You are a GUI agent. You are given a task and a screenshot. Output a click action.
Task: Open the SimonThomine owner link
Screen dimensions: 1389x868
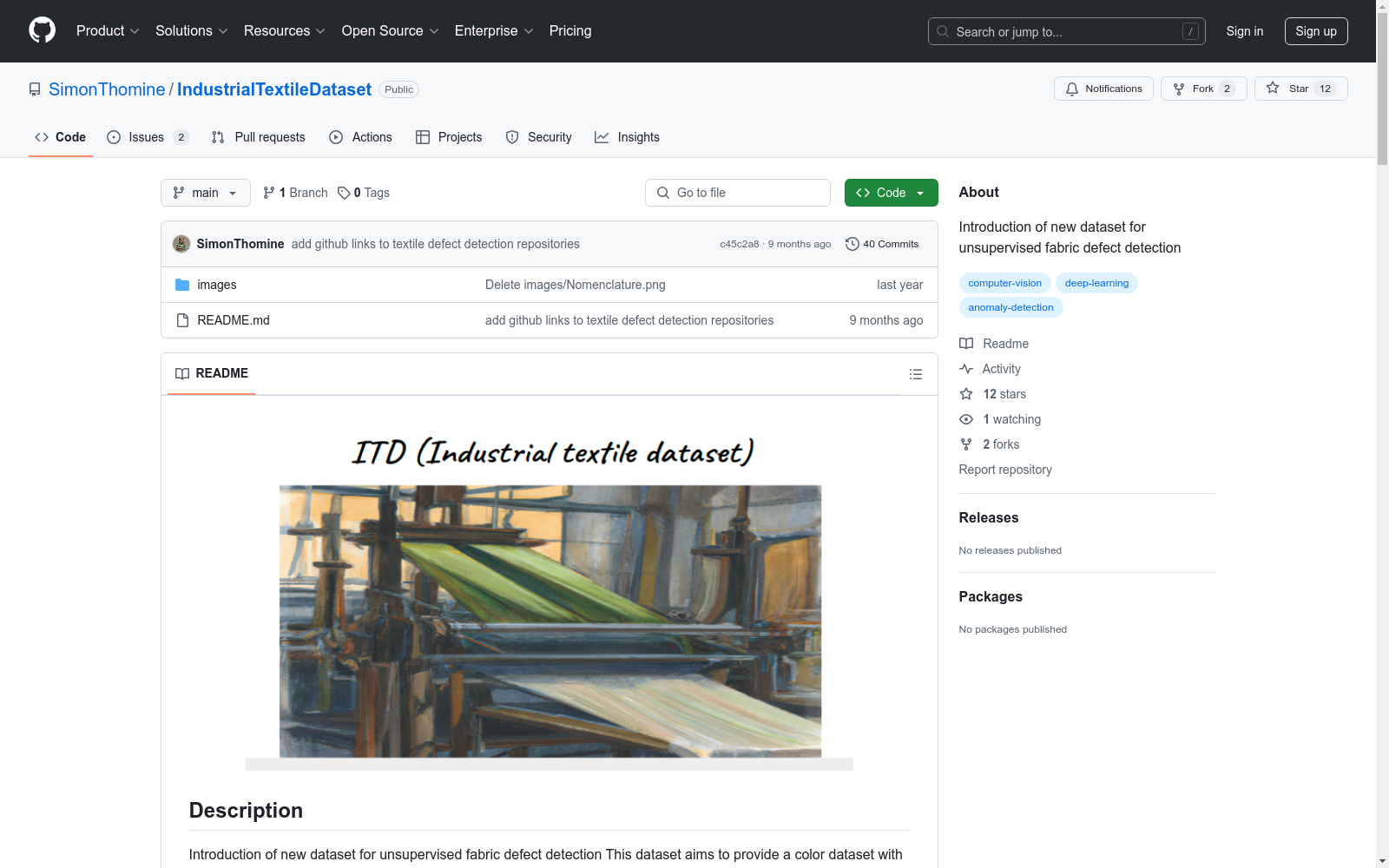(107, 89)
